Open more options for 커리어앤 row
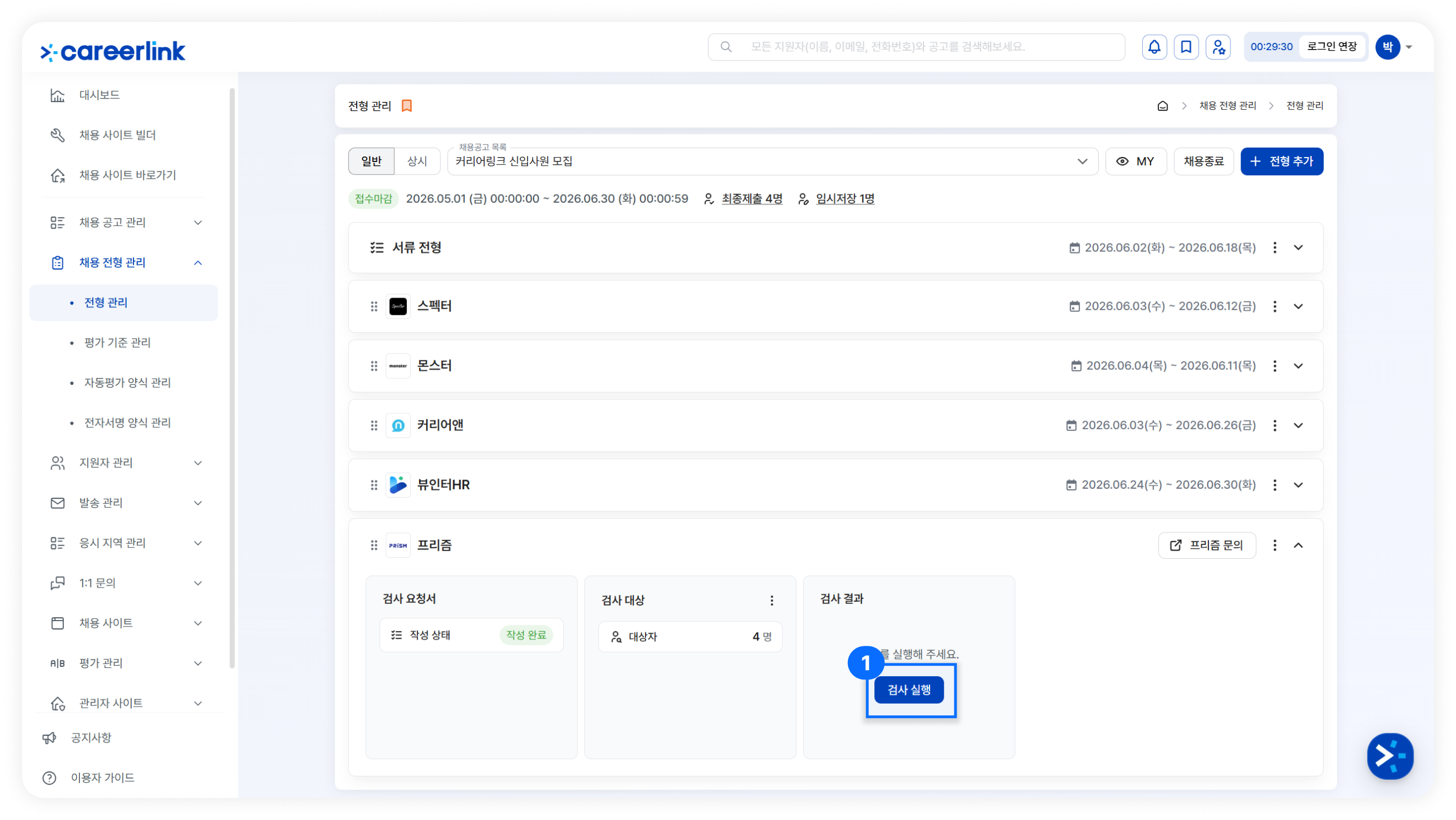Screen dimensions: 1456x820 1275,425
